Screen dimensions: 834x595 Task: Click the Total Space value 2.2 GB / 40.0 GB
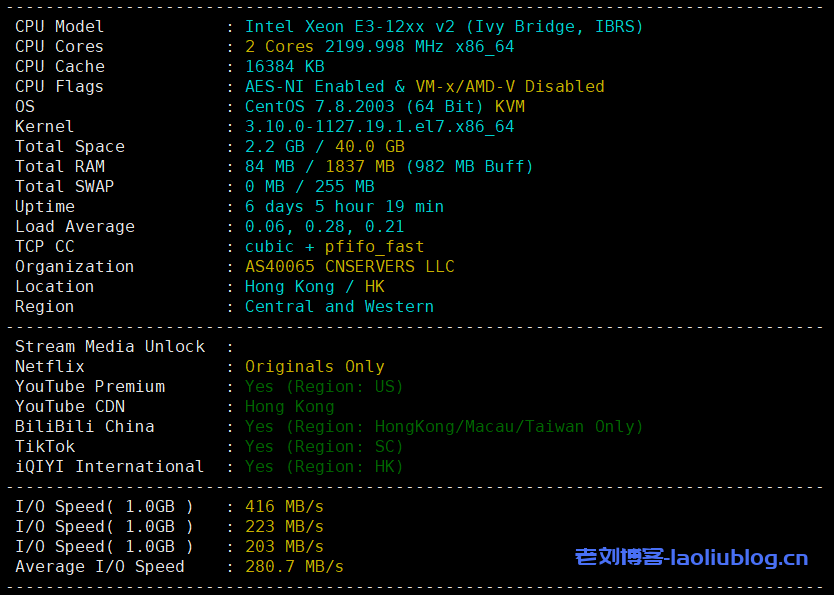pyautogui.click(x=324, y=146)
